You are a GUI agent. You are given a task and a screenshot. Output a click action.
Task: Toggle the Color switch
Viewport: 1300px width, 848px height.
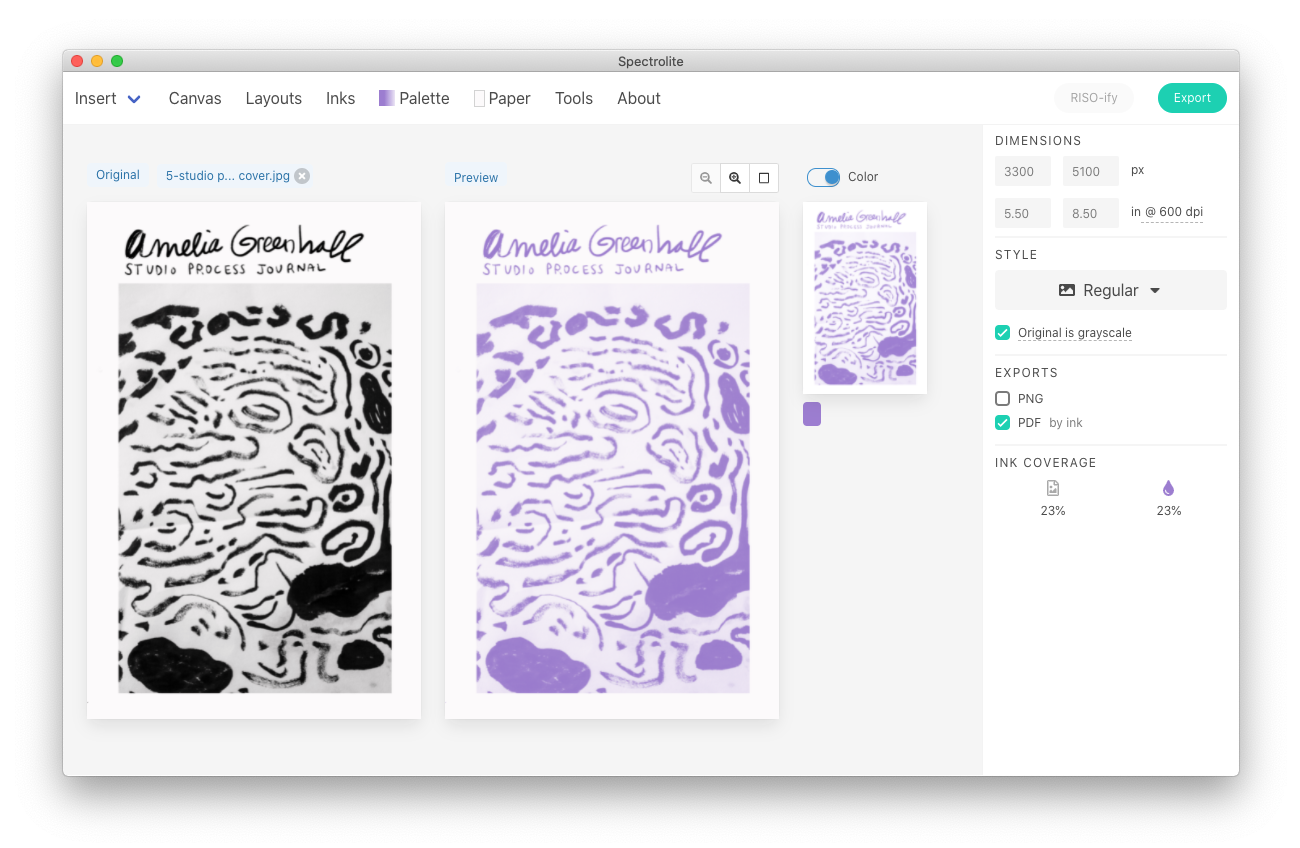point(824,177)
